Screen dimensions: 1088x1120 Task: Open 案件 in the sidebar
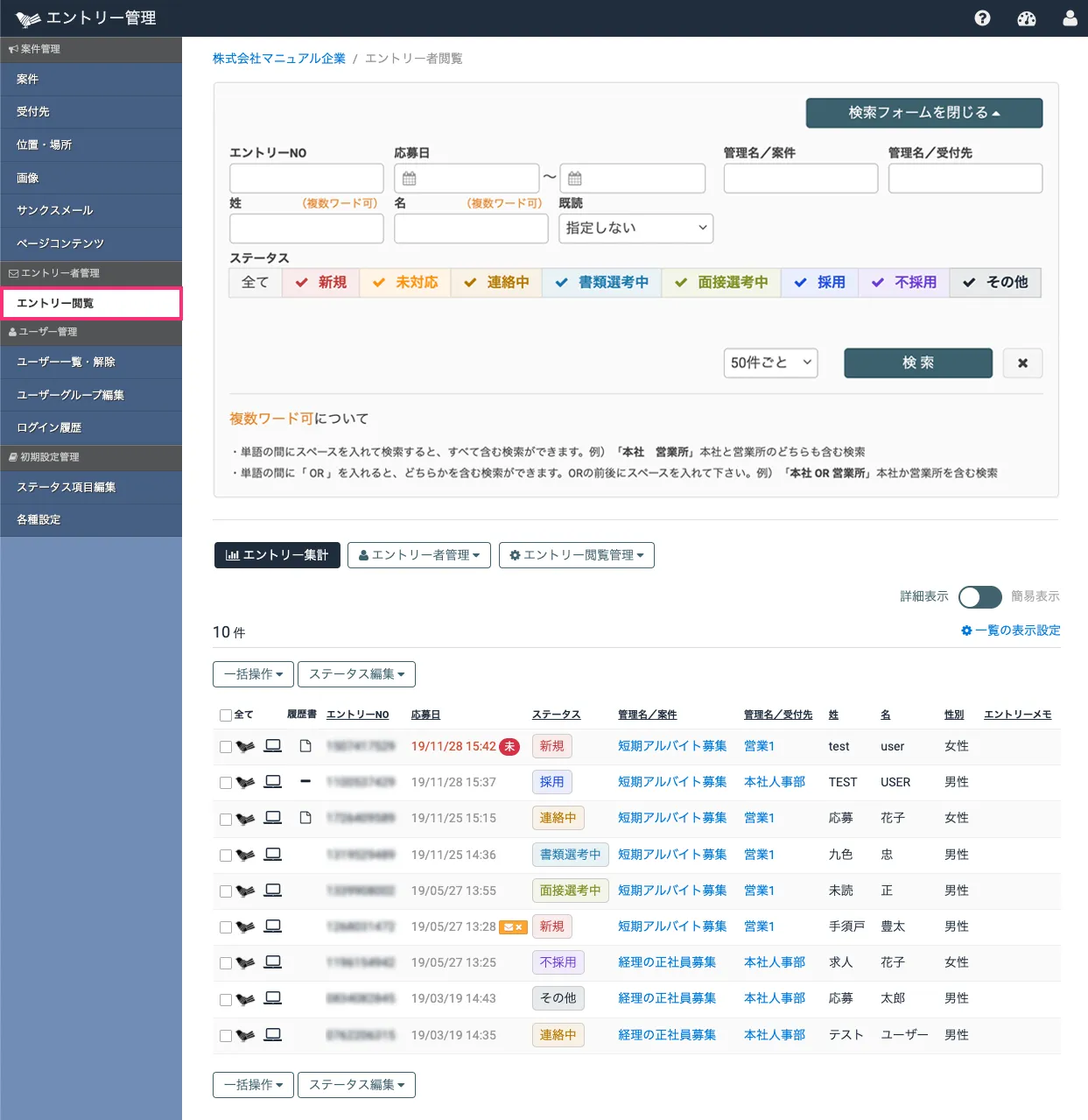91,79
